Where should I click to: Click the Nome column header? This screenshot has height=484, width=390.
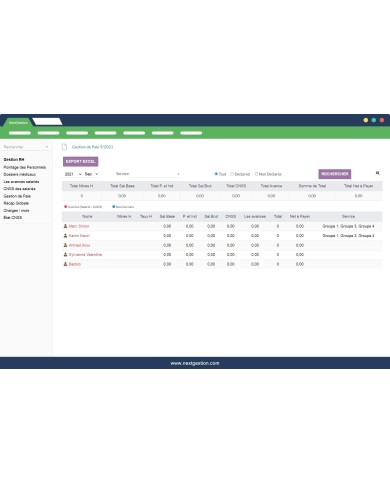point(87,216)
